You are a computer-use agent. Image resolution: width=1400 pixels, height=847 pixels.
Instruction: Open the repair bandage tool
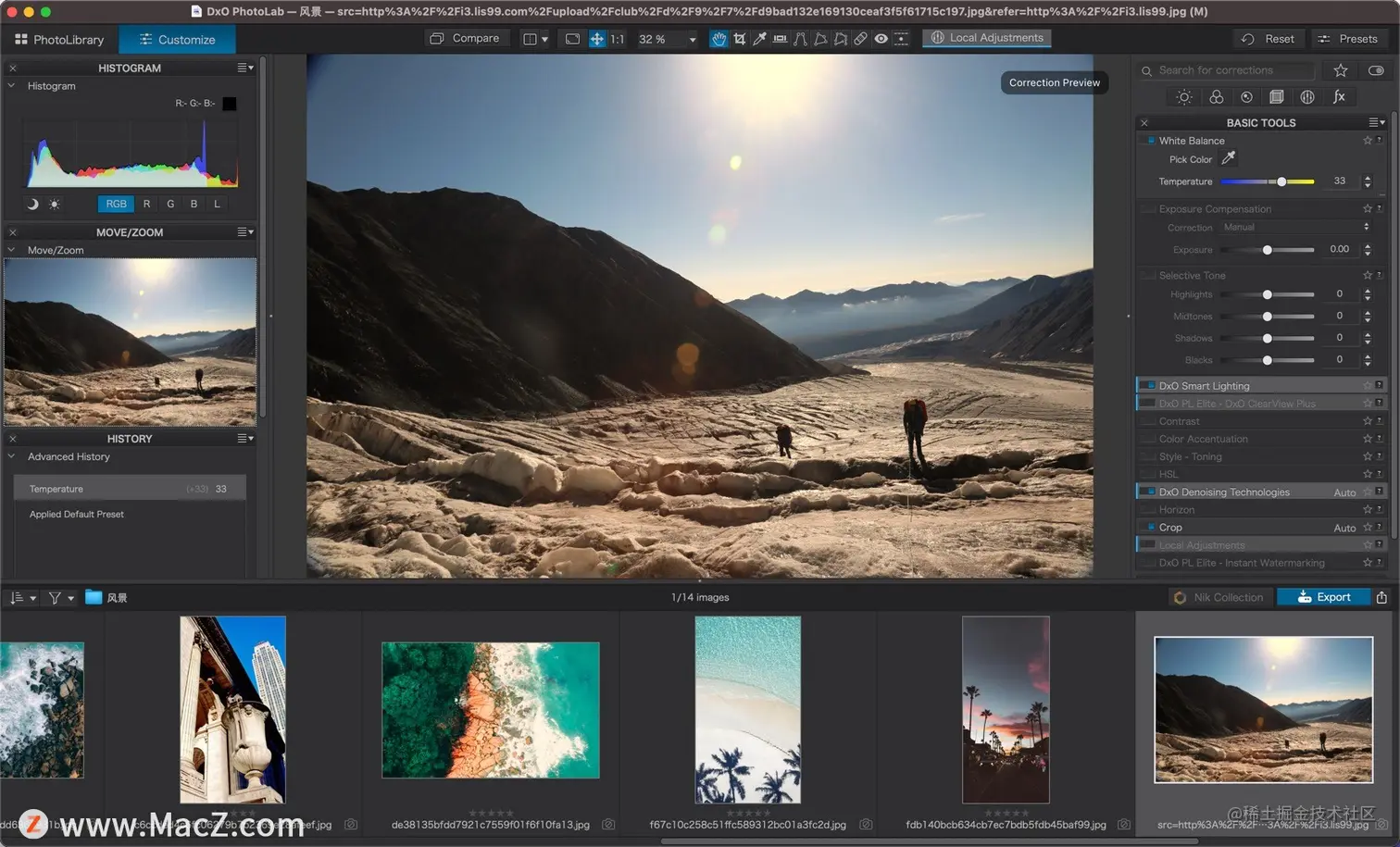pos(860,39)
